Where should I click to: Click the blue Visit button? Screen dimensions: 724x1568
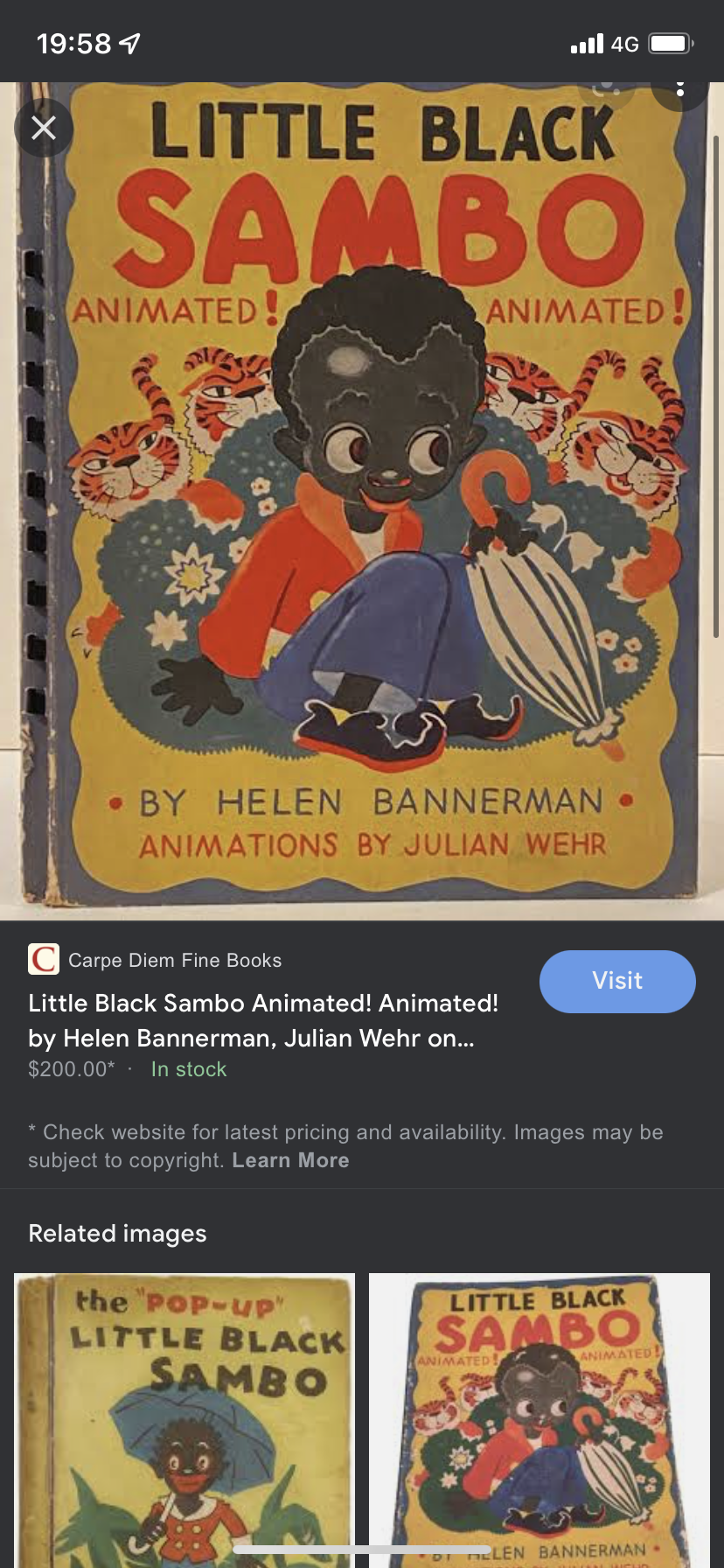point(617,981)
